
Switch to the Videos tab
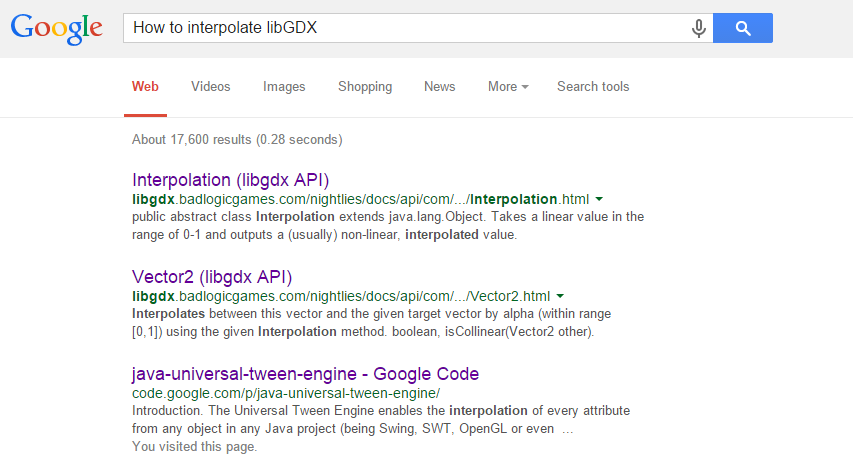tap(211, 87)
